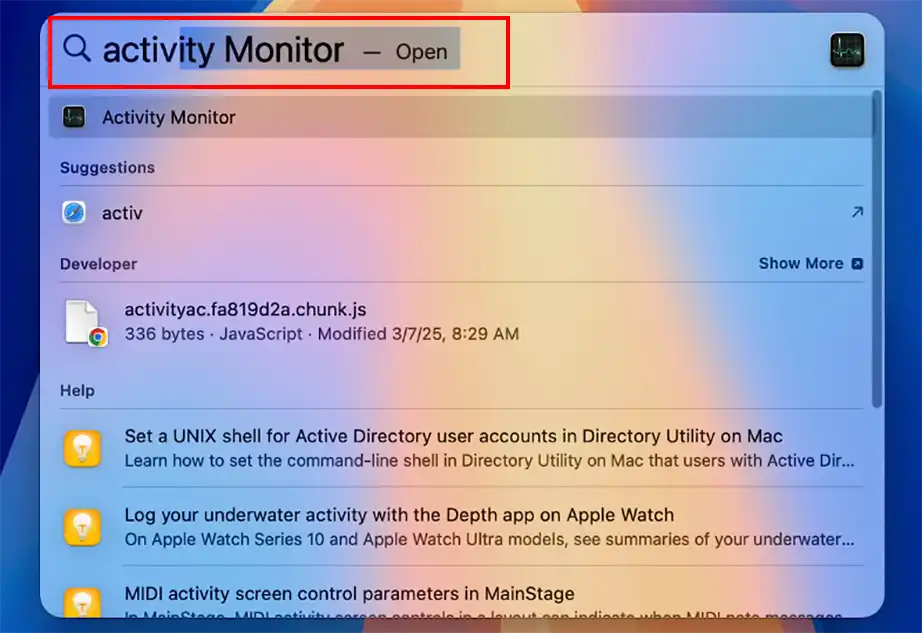This screenshot has height=633, width=922.
Task: Click the Developer section header
Action: pyautogui.click(x=98, y=264)
